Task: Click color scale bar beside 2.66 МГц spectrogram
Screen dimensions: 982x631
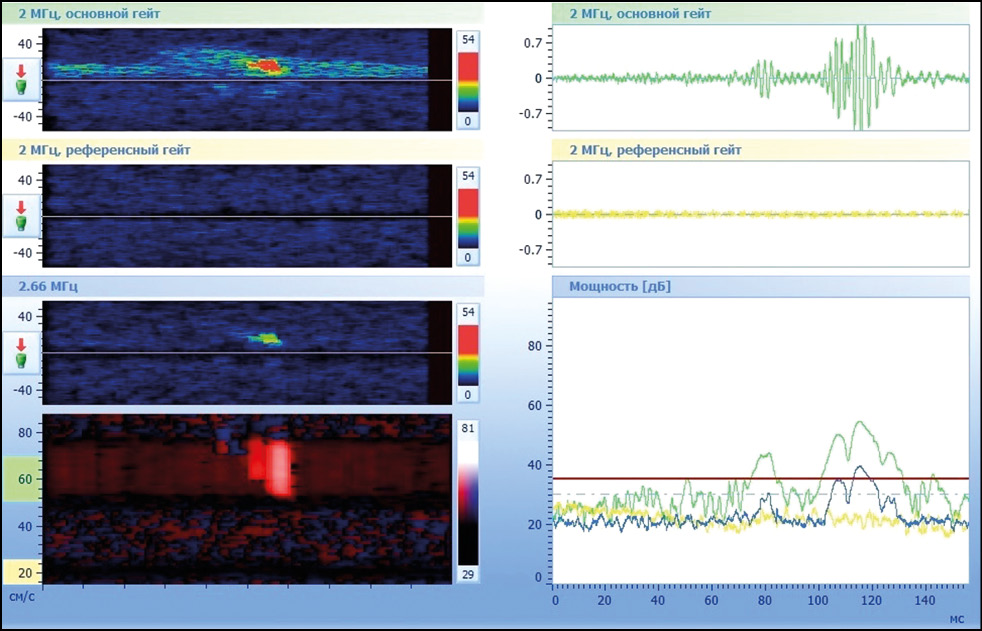Action: coord(469,352)
